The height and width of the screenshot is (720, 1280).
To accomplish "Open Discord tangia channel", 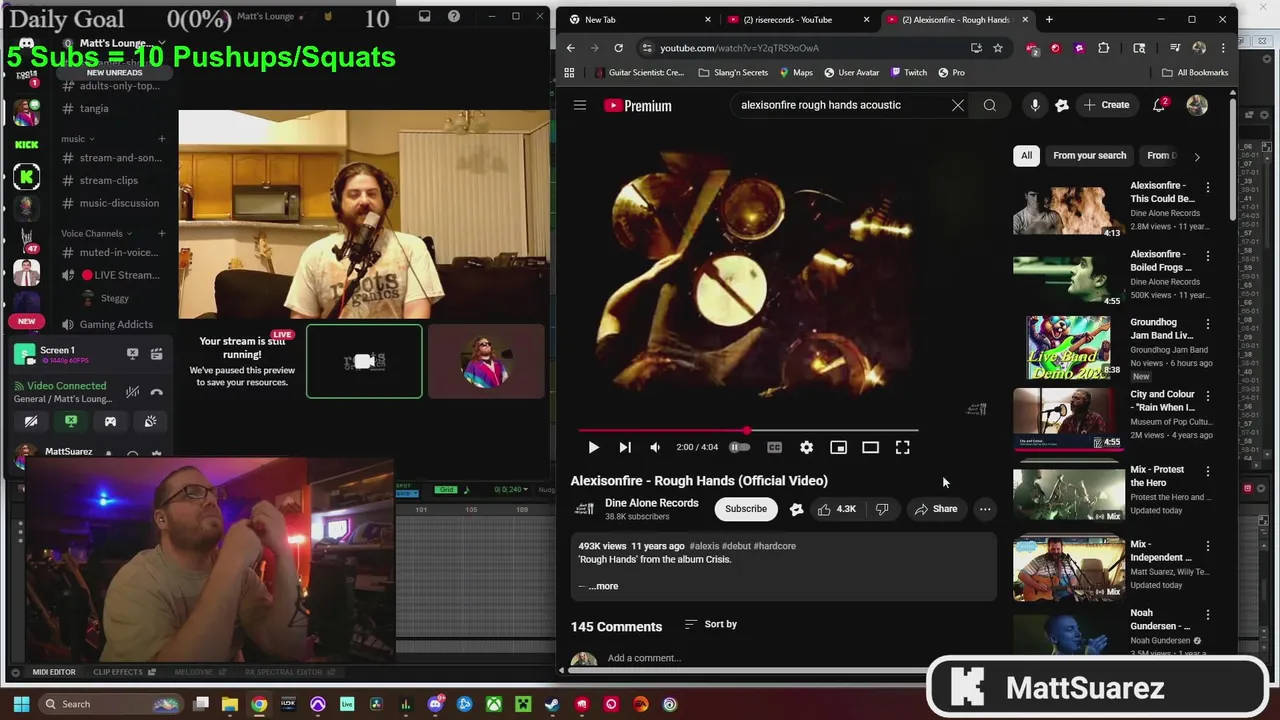I will pyautogui.click(x=94, y=108).
